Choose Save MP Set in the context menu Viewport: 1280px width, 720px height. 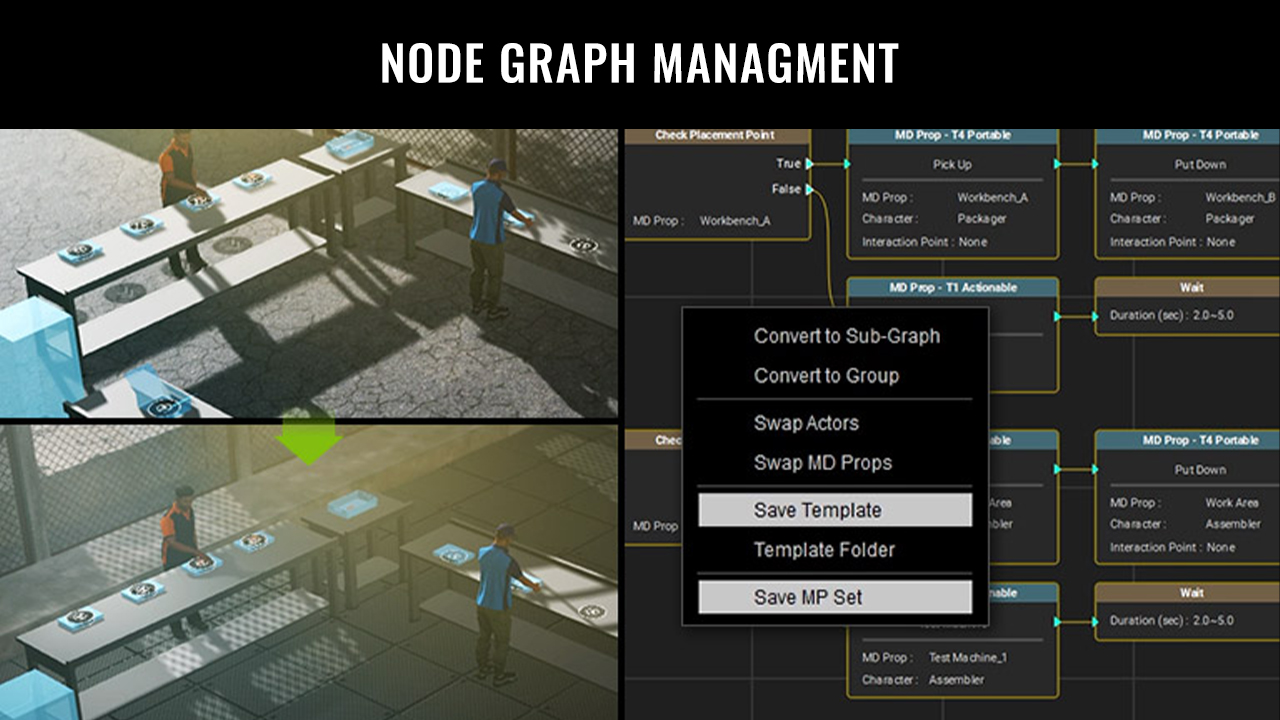point(835,597)
